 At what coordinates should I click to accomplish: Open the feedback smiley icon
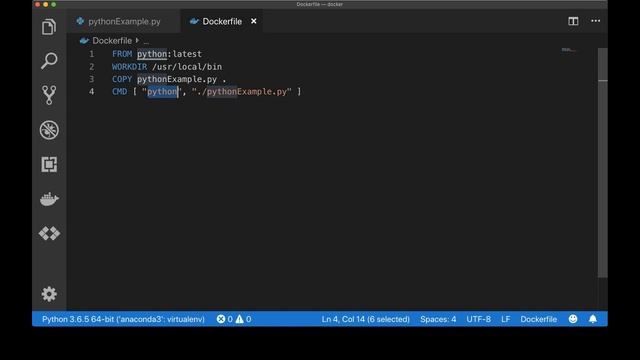(x=573, y=319)
